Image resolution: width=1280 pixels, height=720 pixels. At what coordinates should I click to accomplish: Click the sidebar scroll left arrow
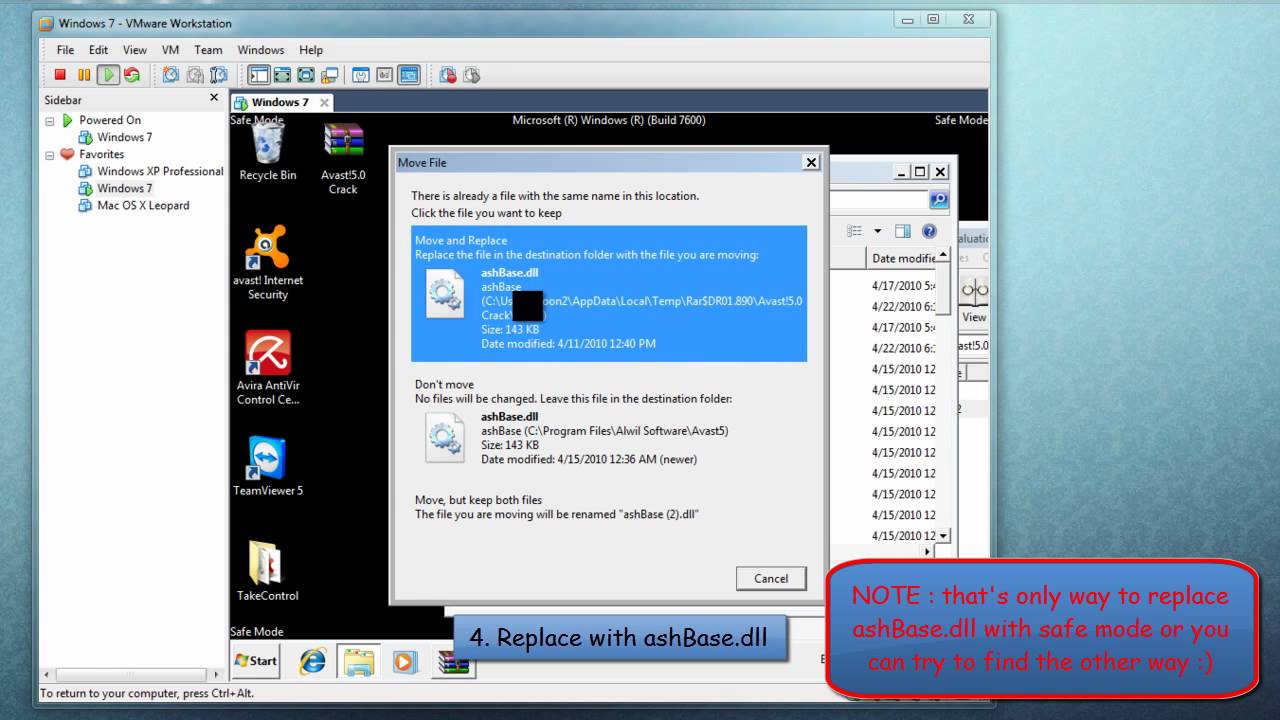46,675
